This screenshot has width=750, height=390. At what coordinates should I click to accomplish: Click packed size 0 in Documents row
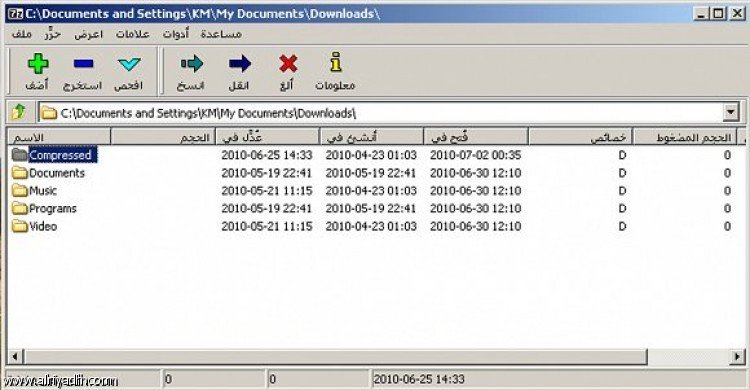[x=727, y=173]
